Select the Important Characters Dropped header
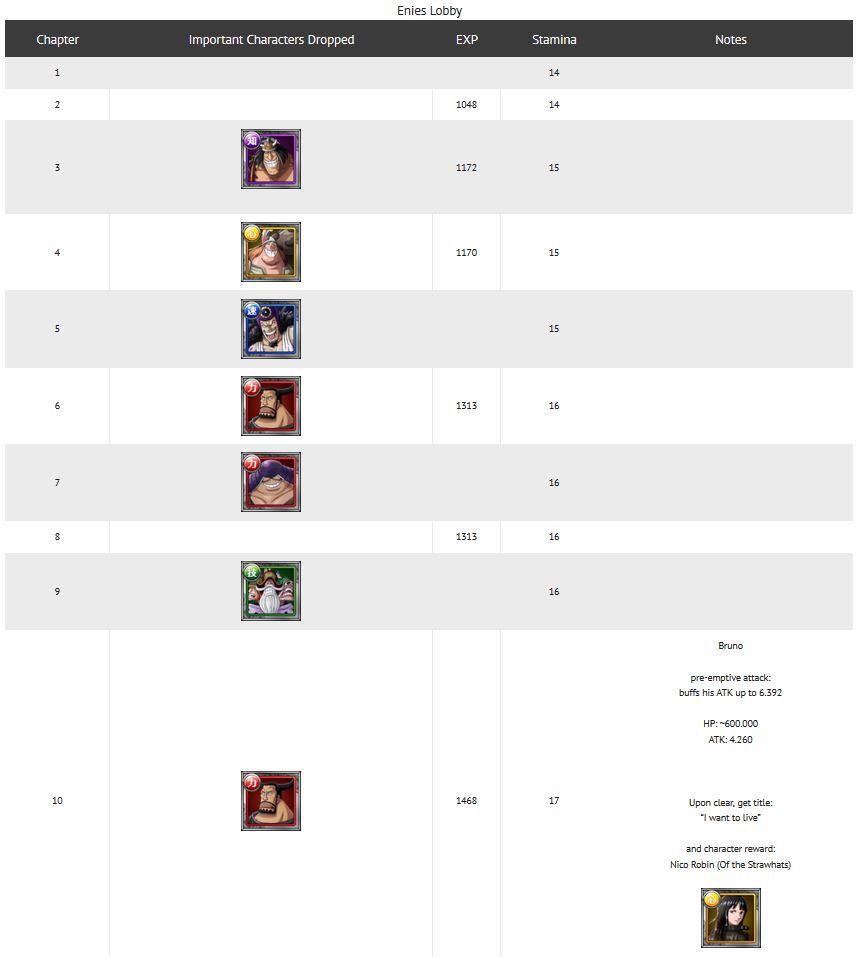Viewport: 858px width, 957px height. 271,40
